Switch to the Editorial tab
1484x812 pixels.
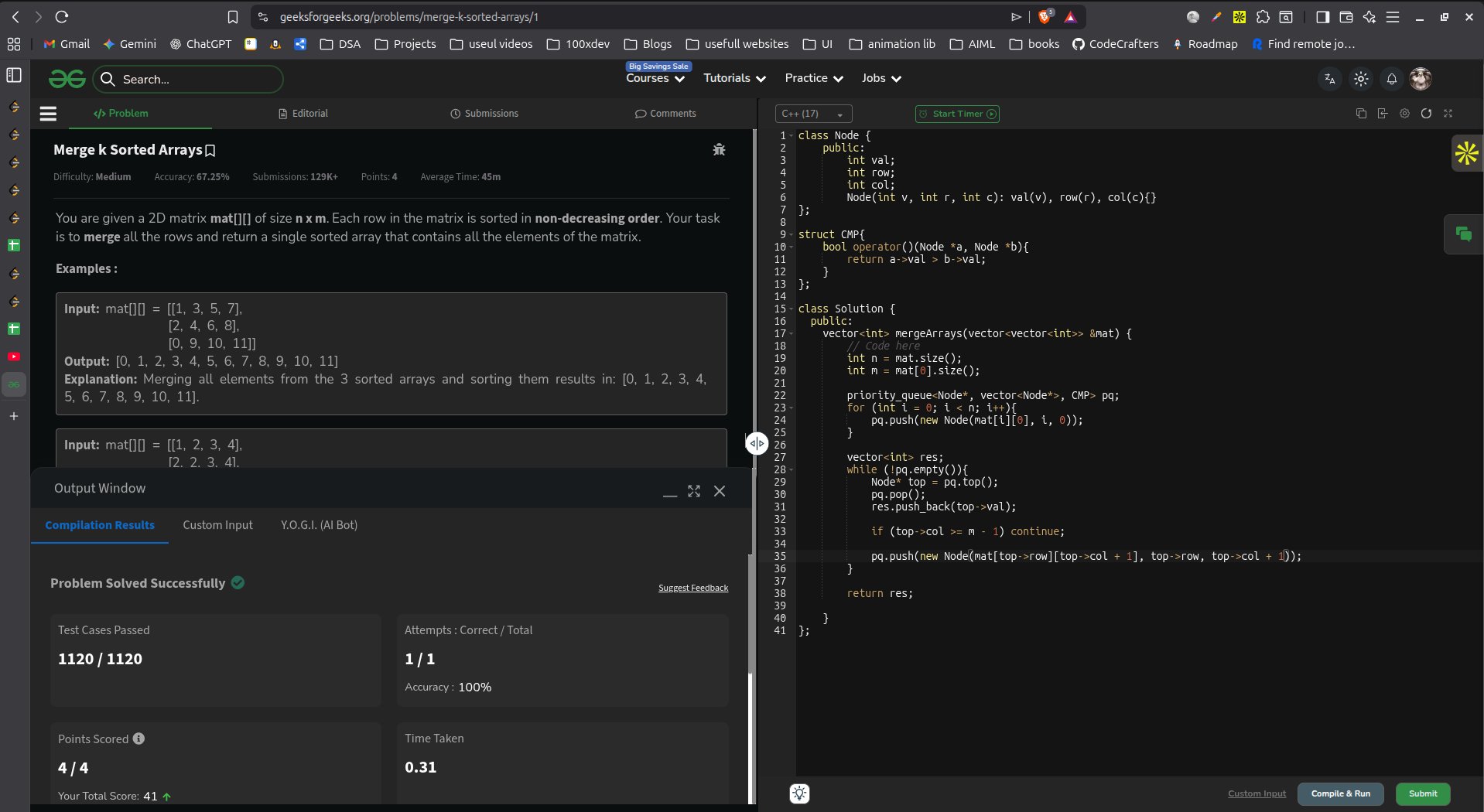coord(303,114)
